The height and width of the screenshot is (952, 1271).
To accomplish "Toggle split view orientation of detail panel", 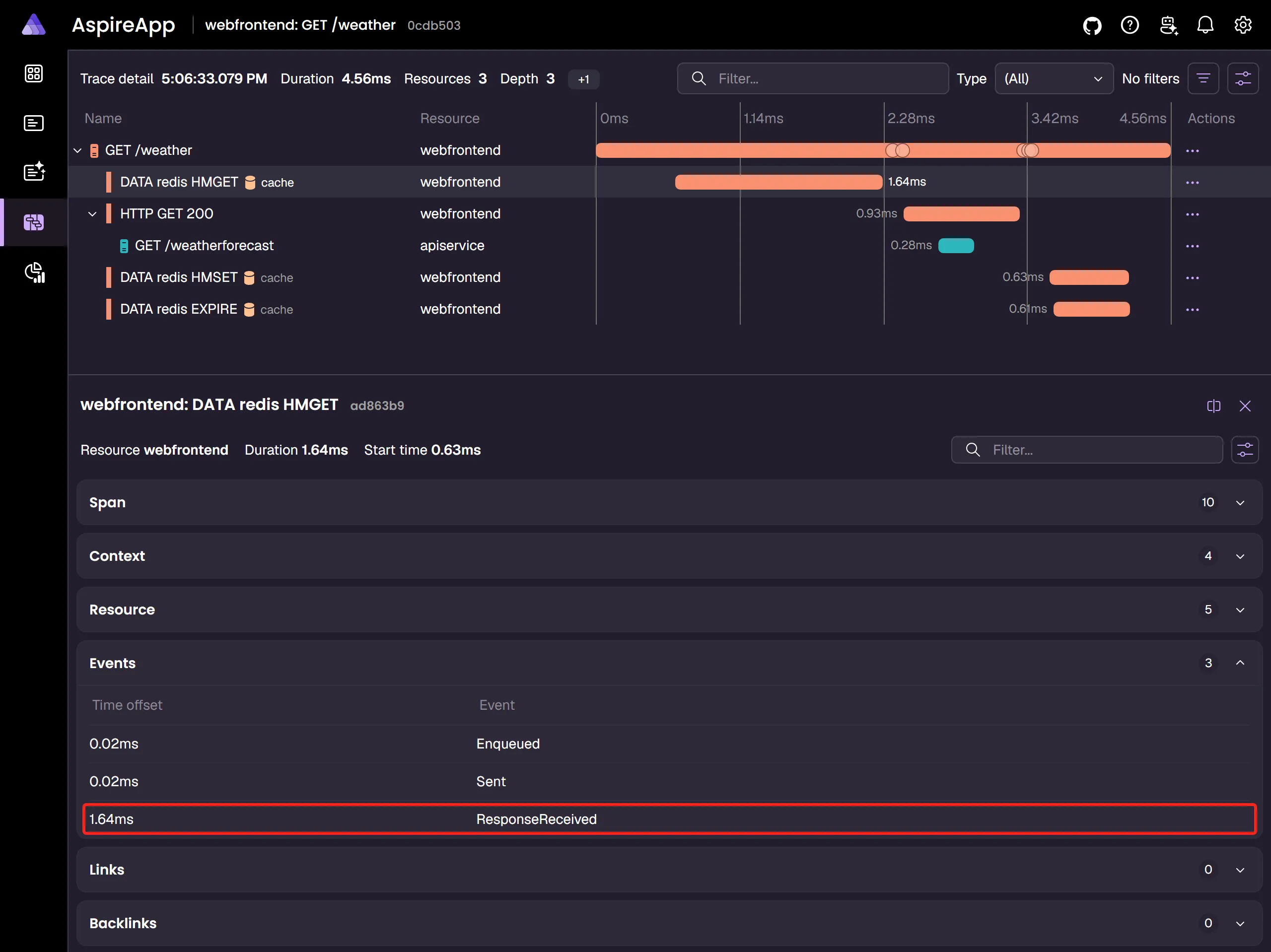I will pos(1213,406).
